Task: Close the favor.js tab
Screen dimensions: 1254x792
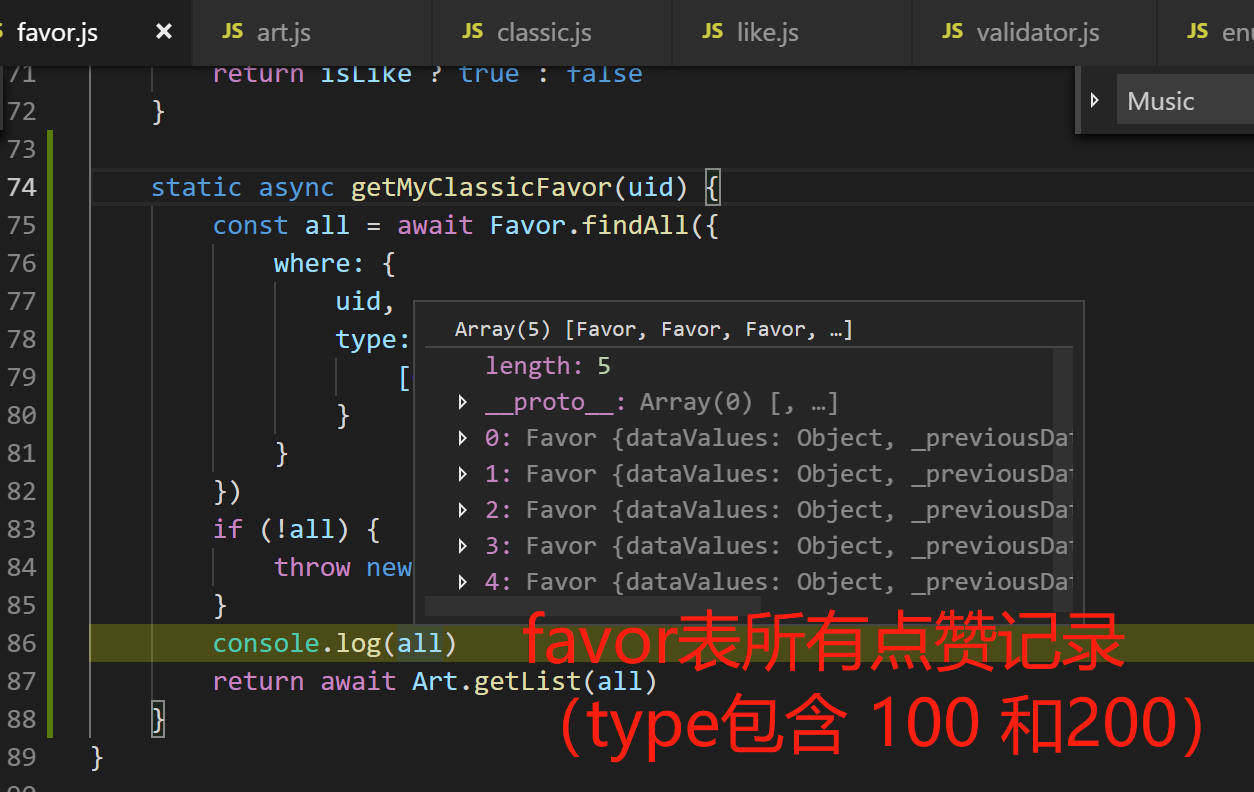Action: click(x=163, y=31)
